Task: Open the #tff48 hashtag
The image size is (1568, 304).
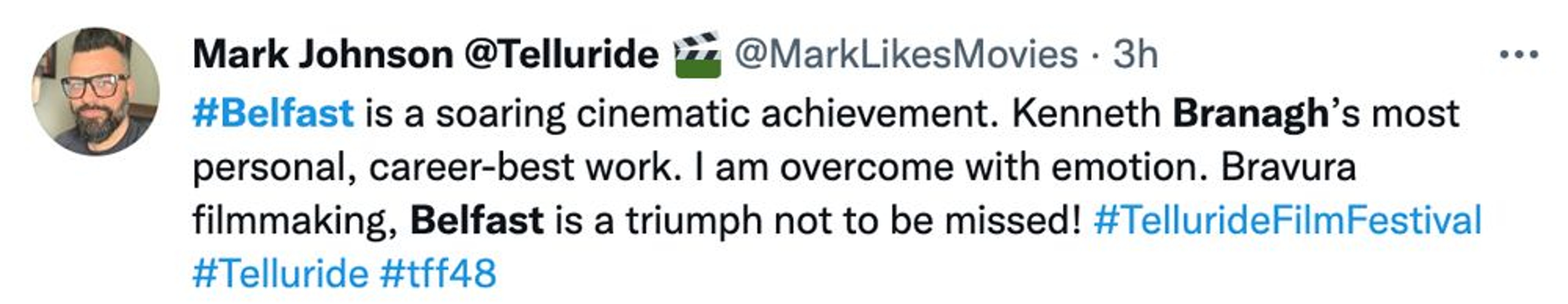Action: pyautogui.click(x=438, y=273)
